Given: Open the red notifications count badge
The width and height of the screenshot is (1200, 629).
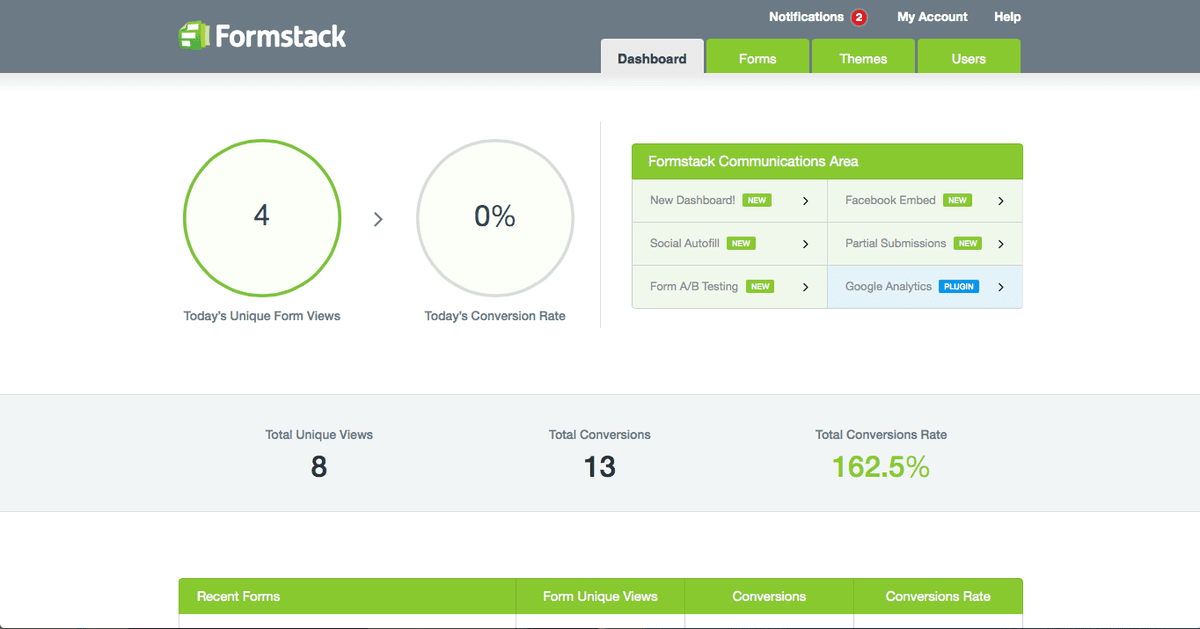Looking at the screenshot, I should (858, 17).
